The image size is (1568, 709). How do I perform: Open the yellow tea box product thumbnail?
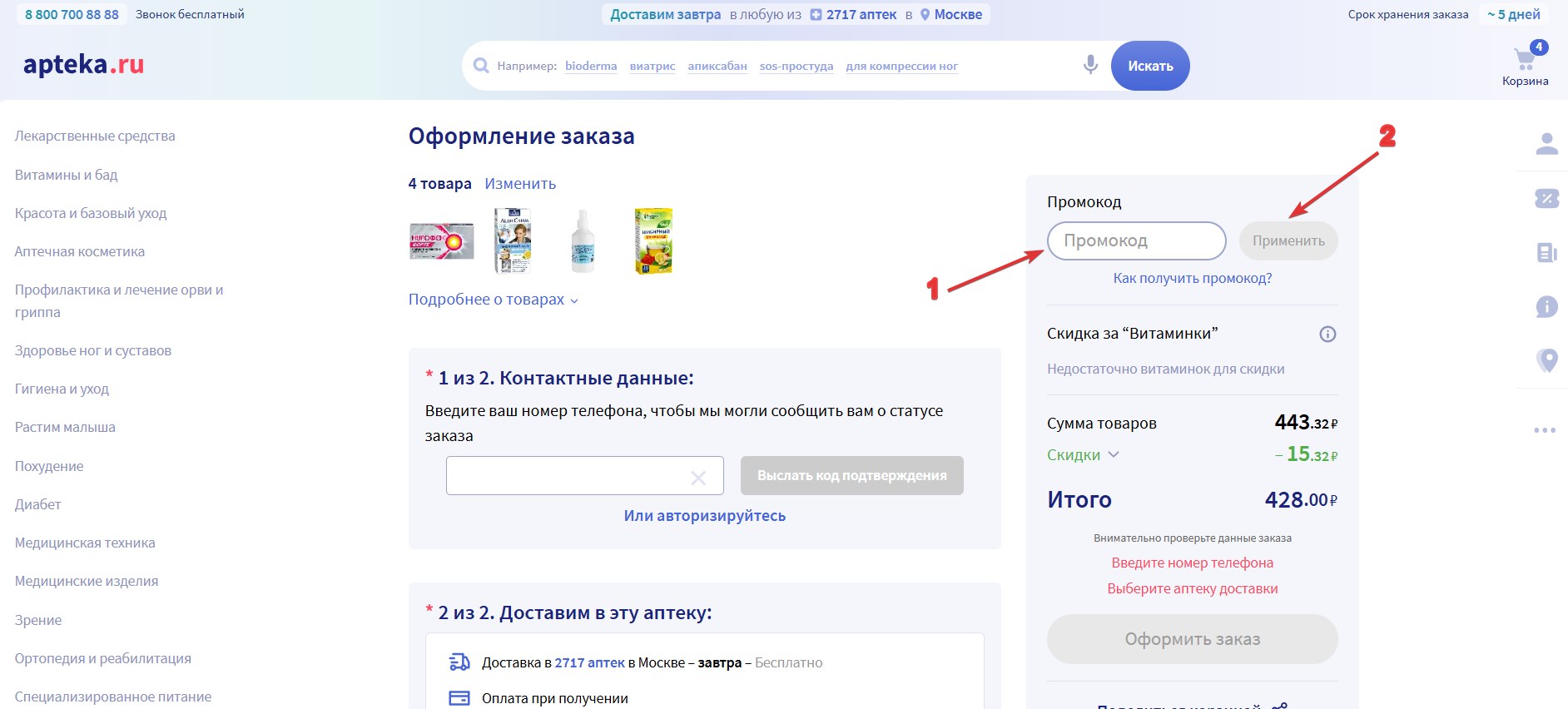click(653, 241)
